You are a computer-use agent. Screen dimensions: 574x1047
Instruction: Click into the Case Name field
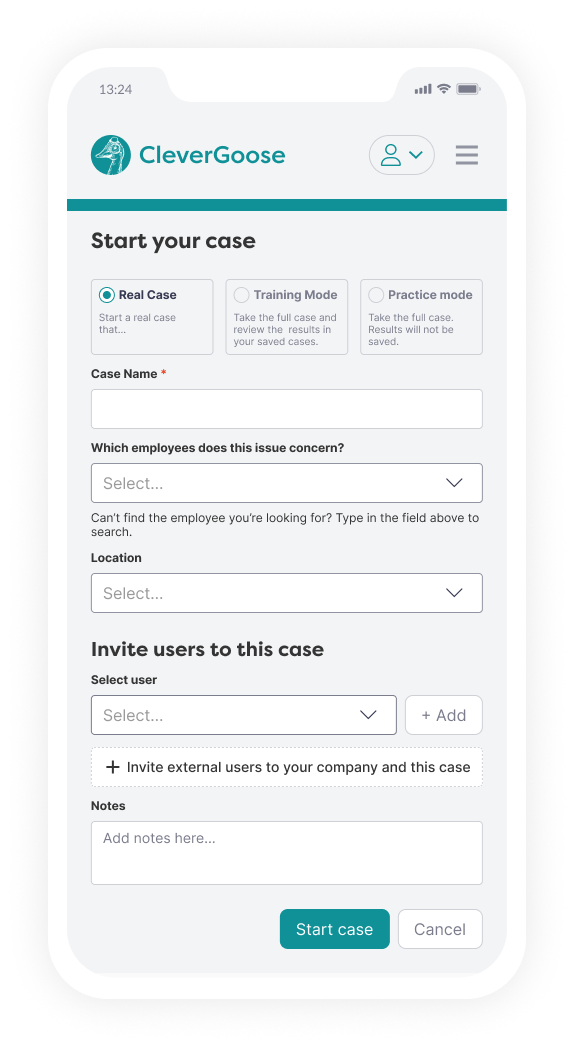(287, 409)
